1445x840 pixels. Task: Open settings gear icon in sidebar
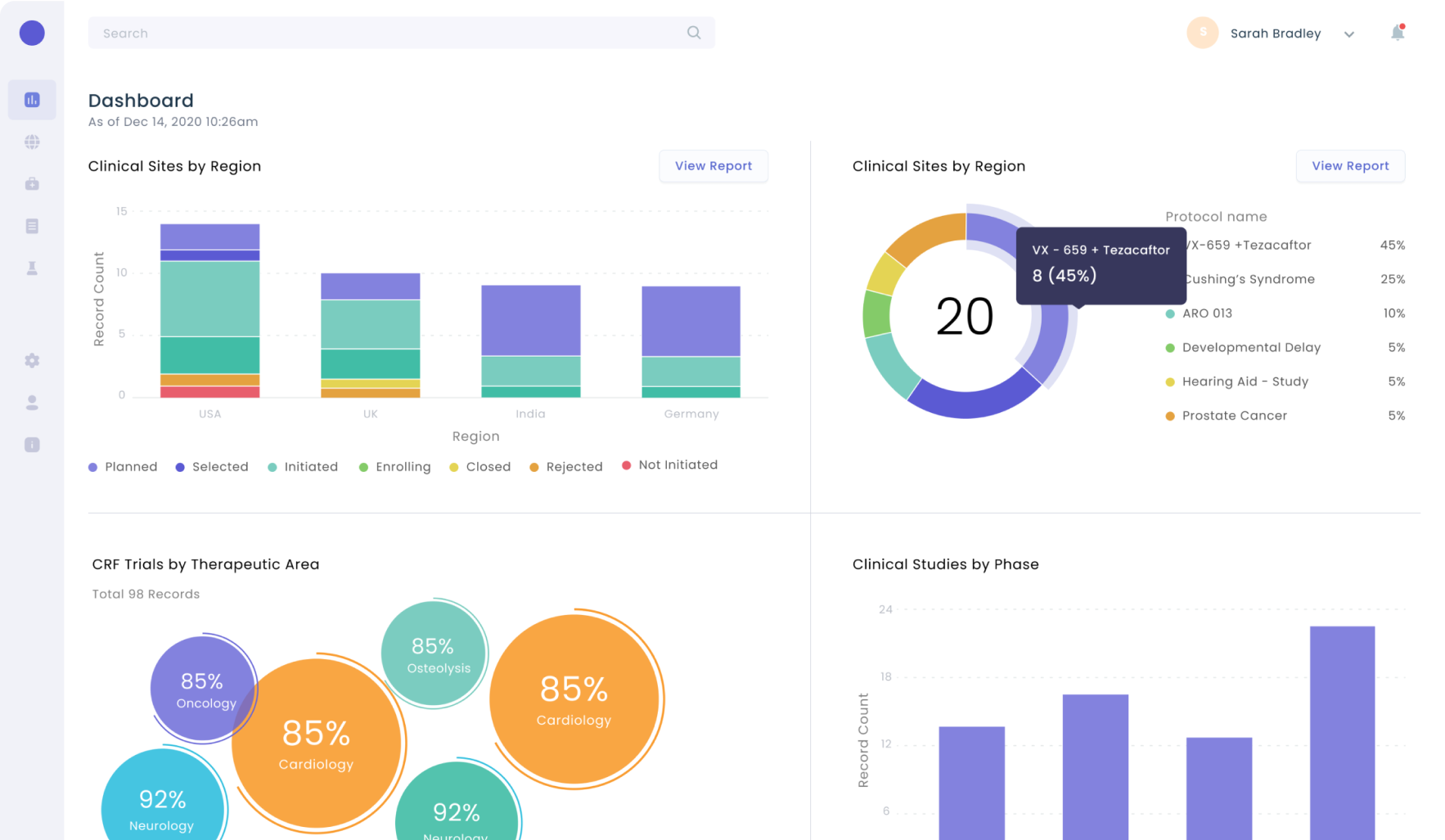(x=32, y=361)
